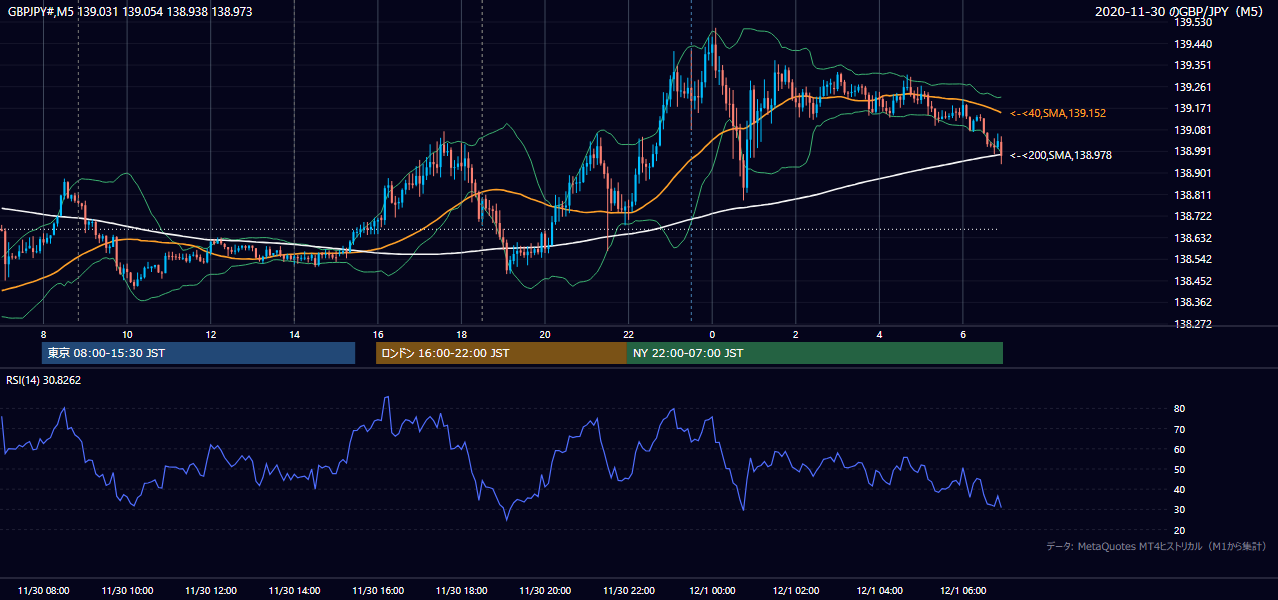Click the bottom date label 11/30 12:00
The width and height of the screenshot is (1278, 600).
coord(211,591)
